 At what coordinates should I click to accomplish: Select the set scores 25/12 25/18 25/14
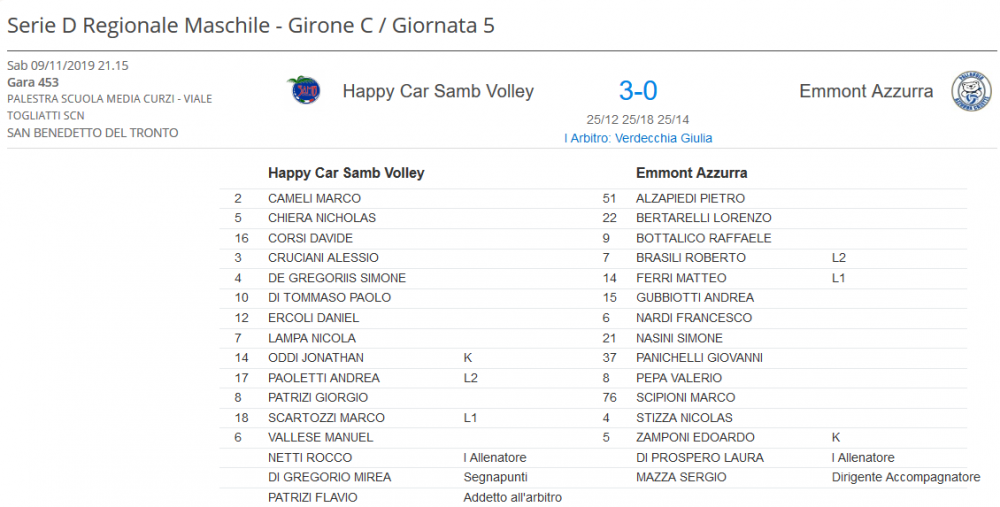[638, 119]
